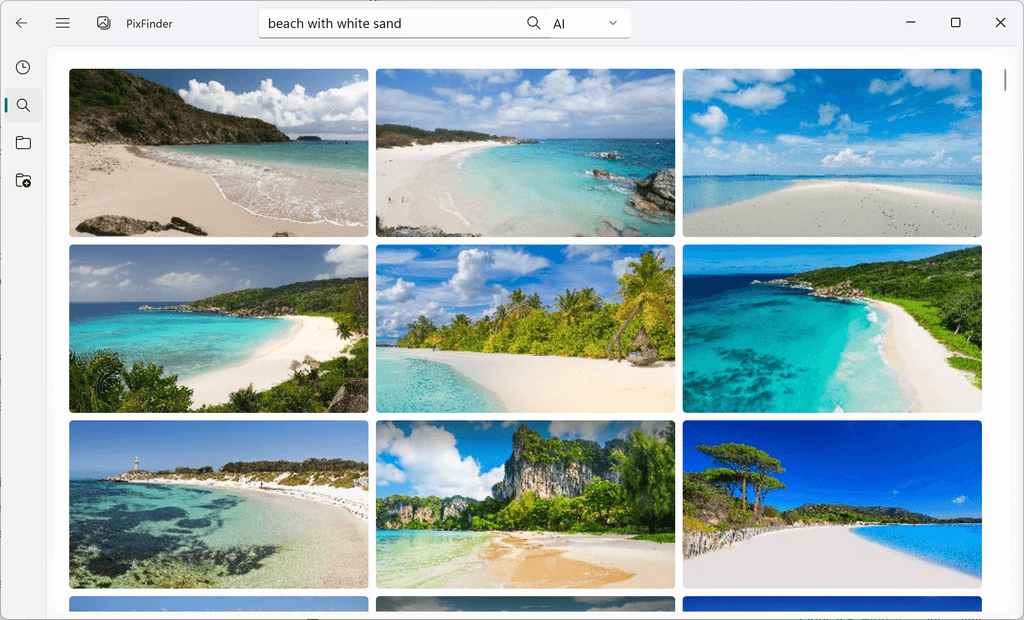This screenshot has height=620, width=1024.
Task: Open the aerial photo of the turquoise lagoon coastline
Action: 832,329
